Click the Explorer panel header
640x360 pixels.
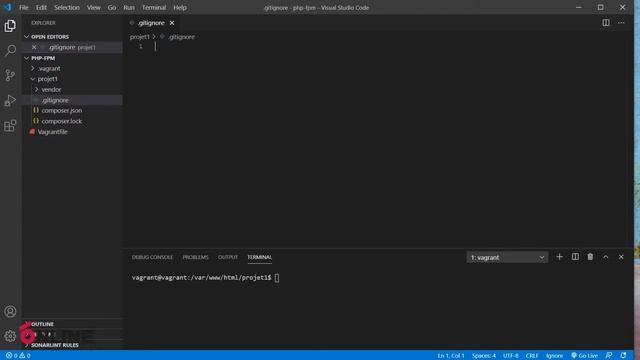pyautogui.click(x=43, y=23)
